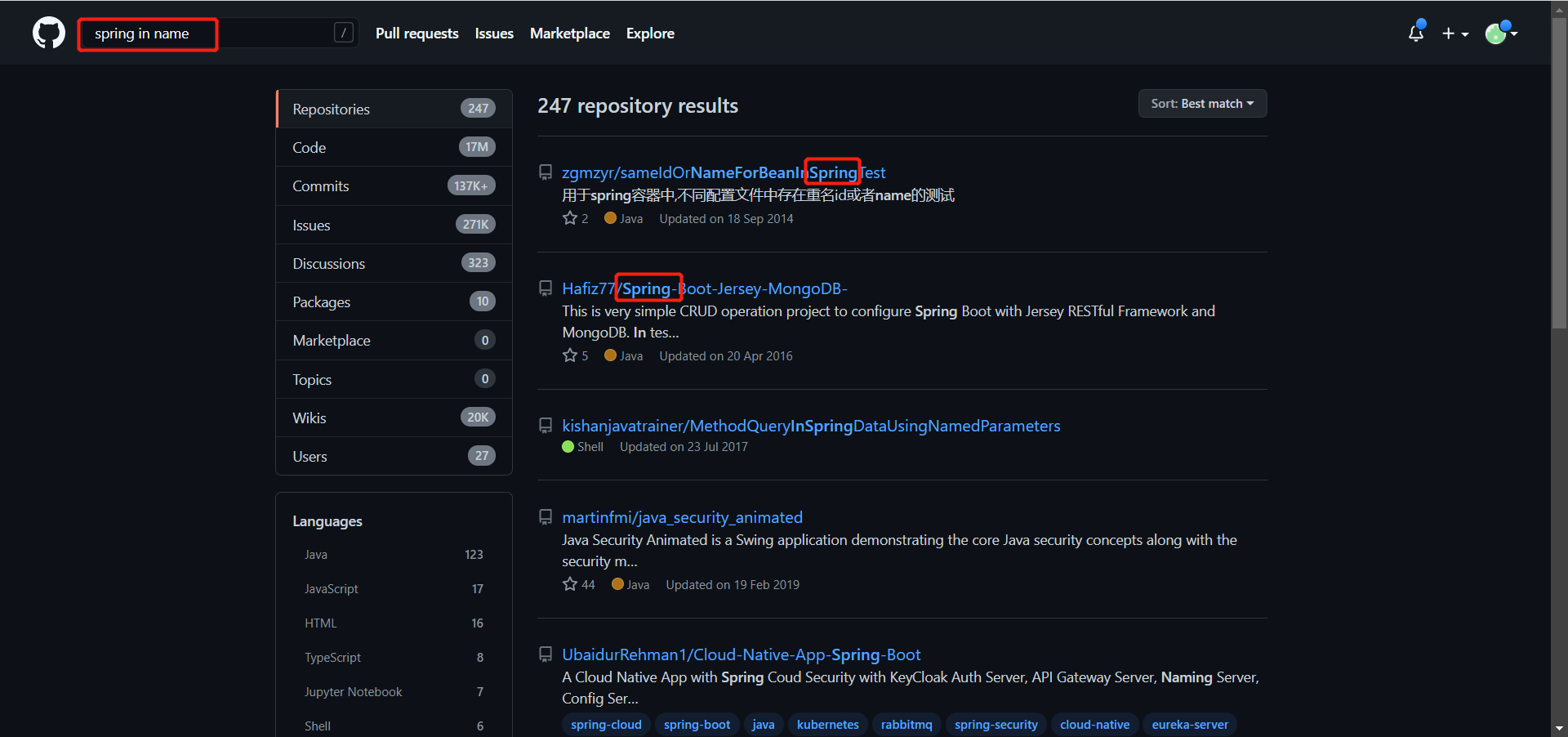Select the Commits results category
The image size is (1568, 737).
(394, 185)
